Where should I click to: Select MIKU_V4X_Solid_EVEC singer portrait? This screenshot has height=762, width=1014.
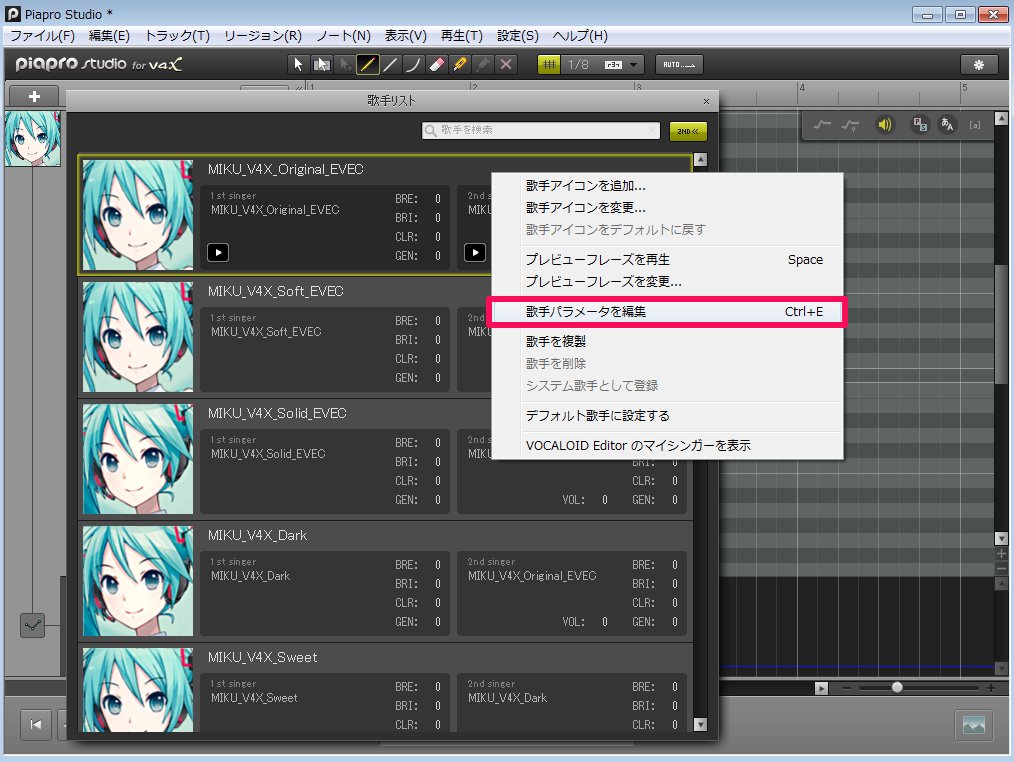click(138, 459)
